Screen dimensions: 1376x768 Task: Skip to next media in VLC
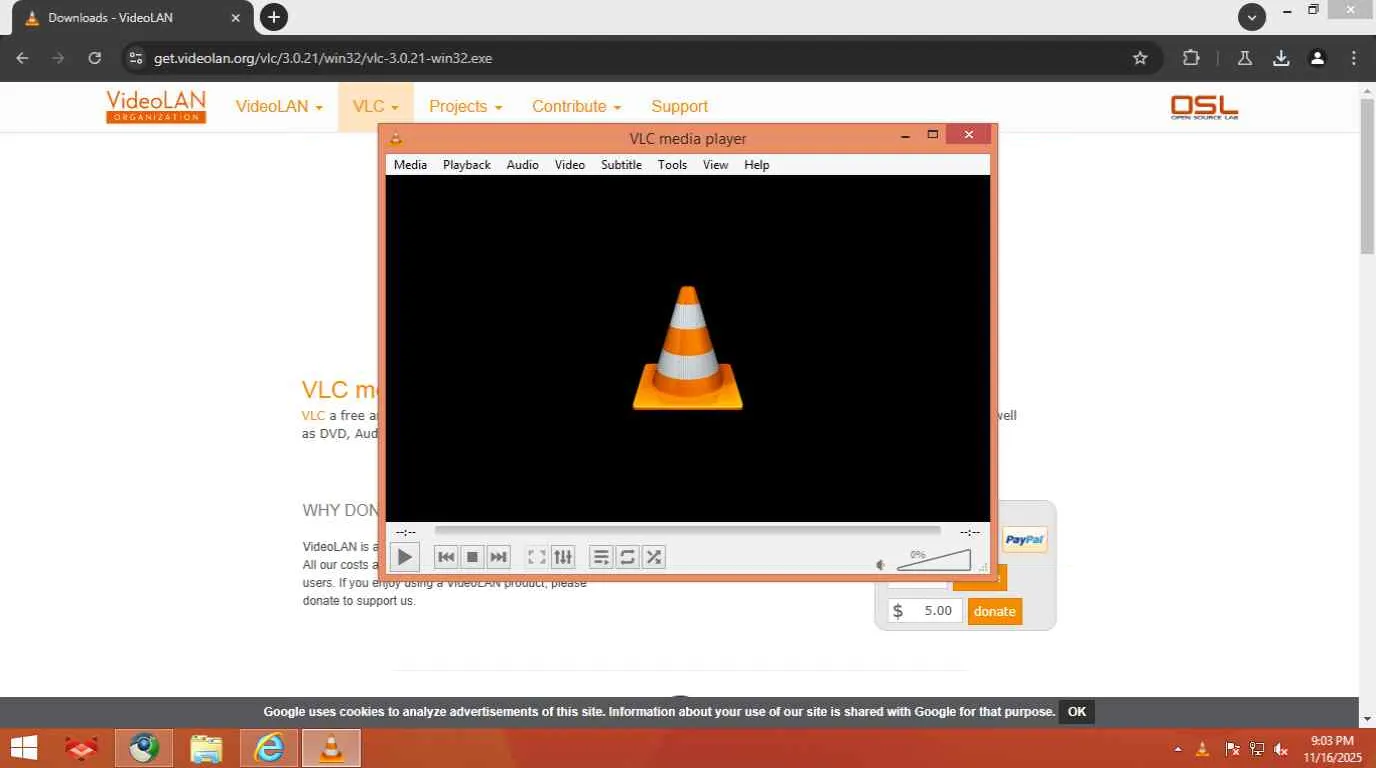(499, 557)
